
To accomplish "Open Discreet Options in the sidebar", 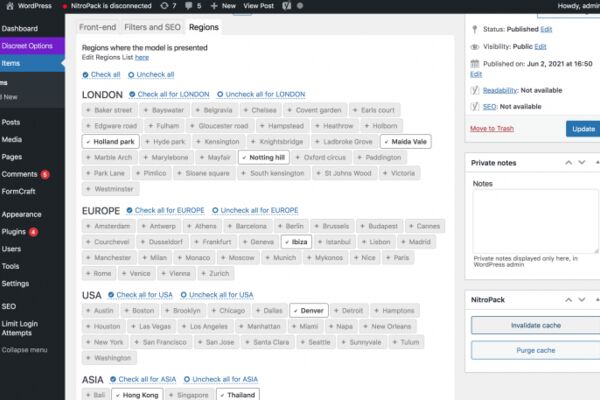I will point(27,46).
